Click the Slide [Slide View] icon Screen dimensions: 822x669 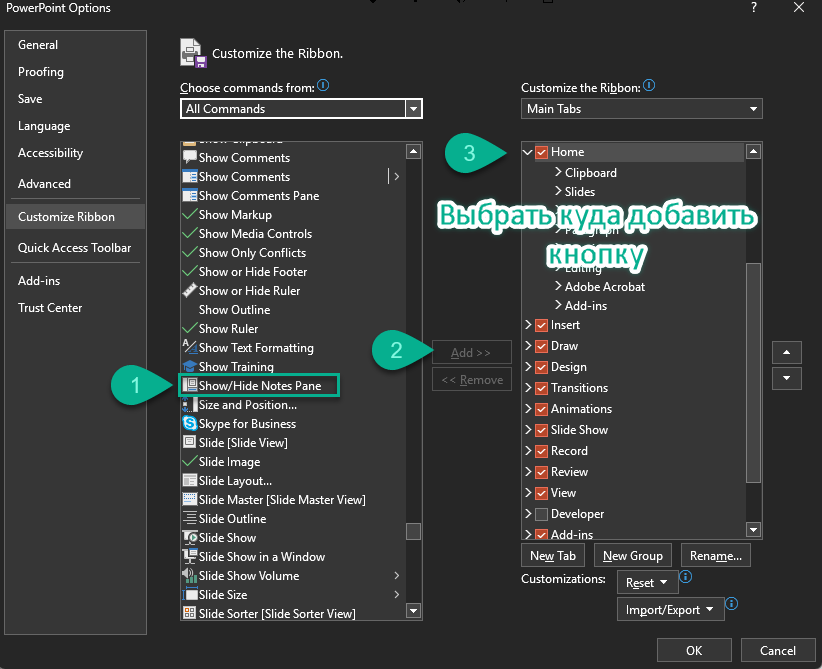point(189,442)
